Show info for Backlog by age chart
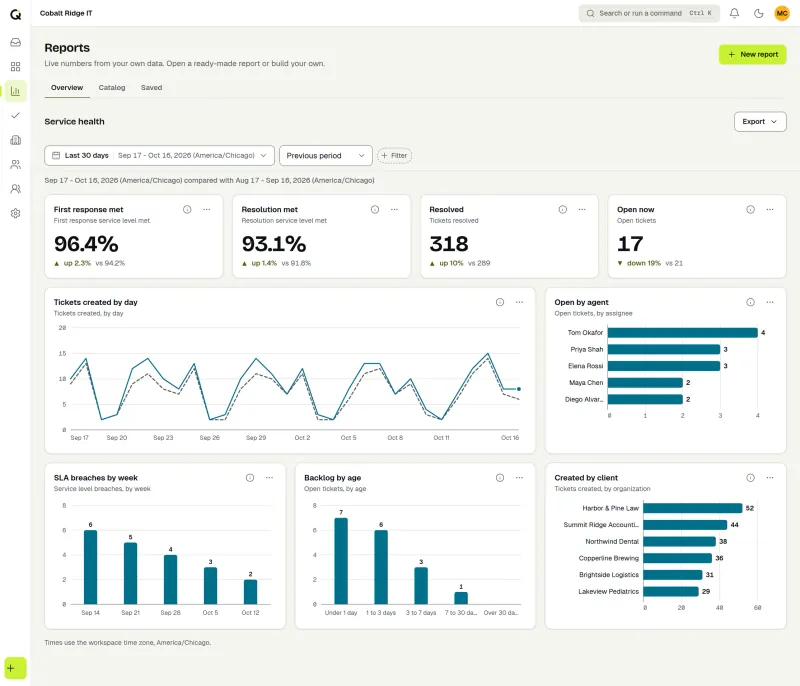Image resolution: width=800 pixels, height=686 pixels. point(500,478)
